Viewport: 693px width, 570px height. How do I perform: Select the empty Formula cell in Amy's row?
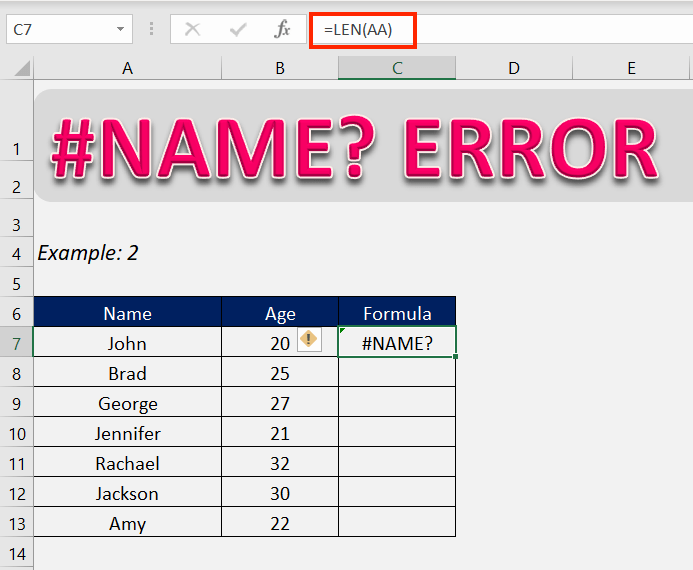pos(397,522)
